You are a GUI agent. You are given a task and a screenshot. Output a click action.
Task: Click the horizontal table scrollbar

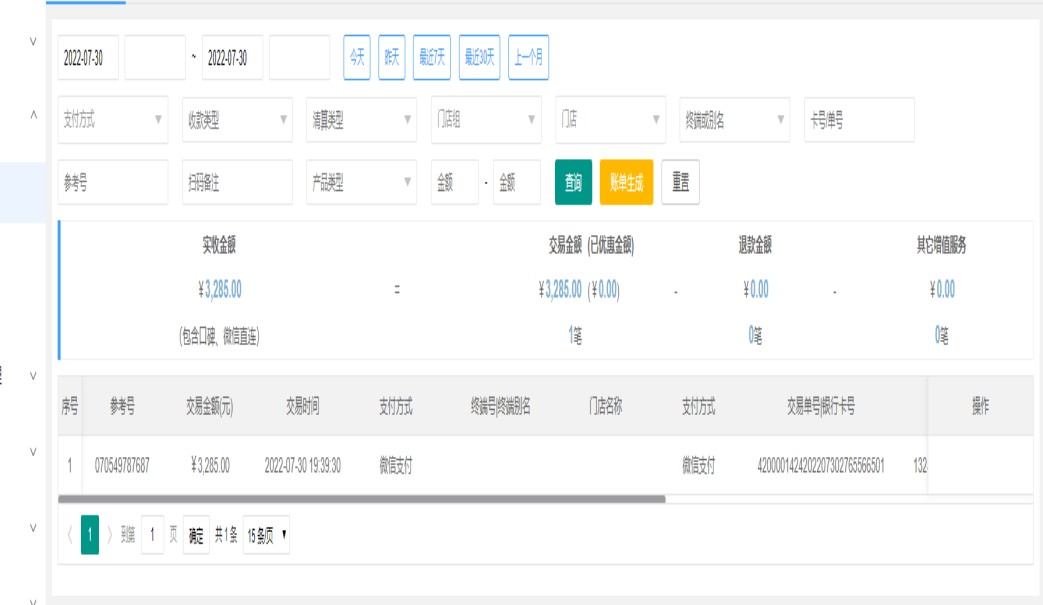361,498
